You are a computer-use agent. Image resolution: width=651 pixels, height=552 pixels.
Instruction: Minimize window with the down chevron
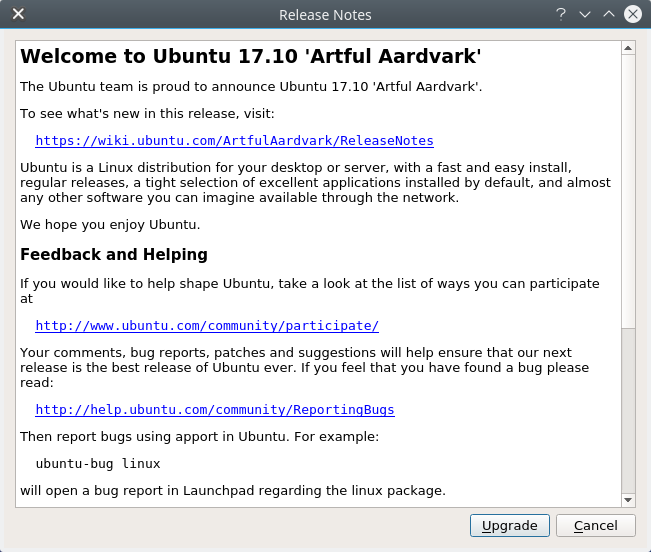pos(585,15)
